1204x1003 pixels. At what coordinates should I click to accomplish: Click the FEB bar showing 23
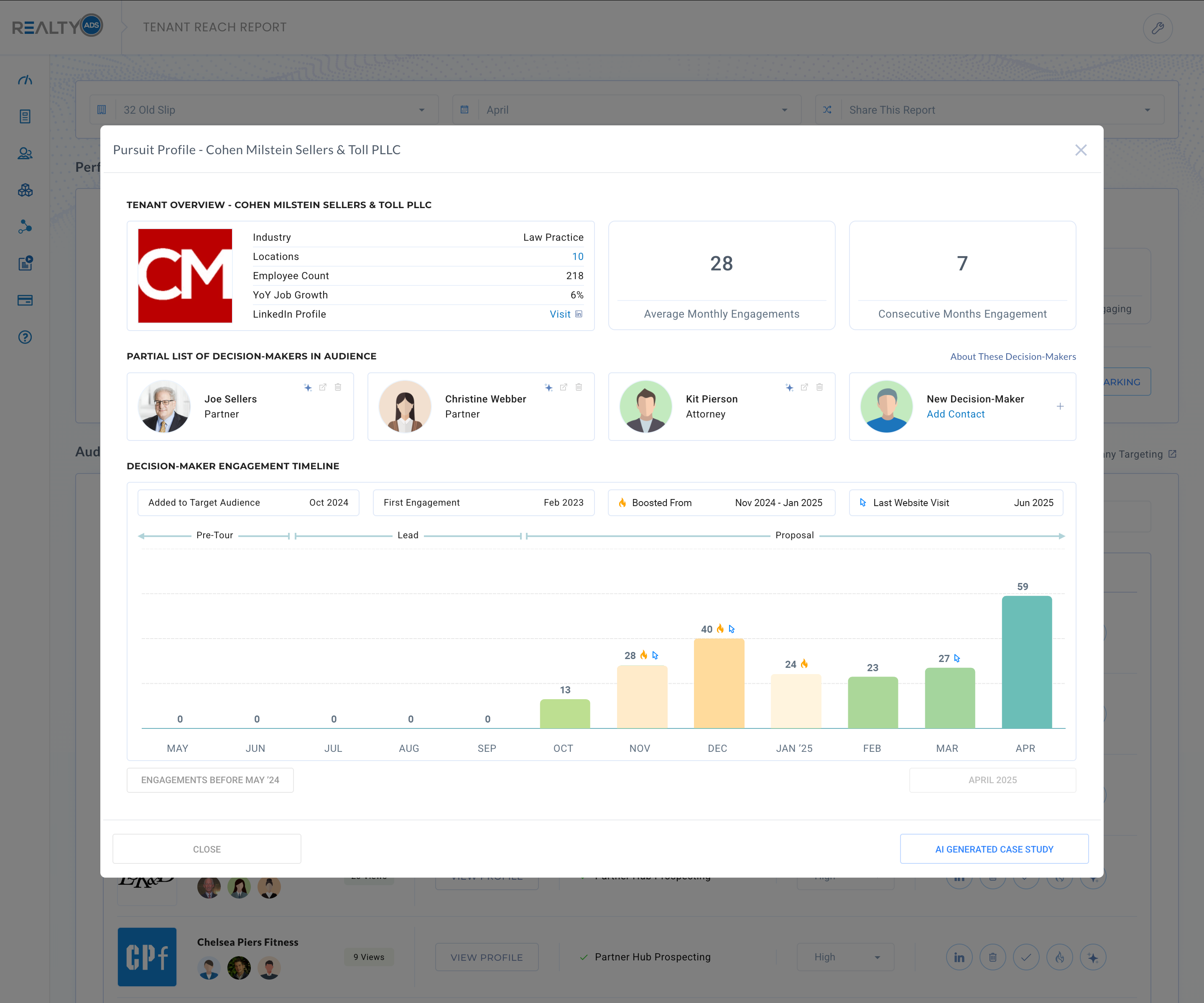873,703
